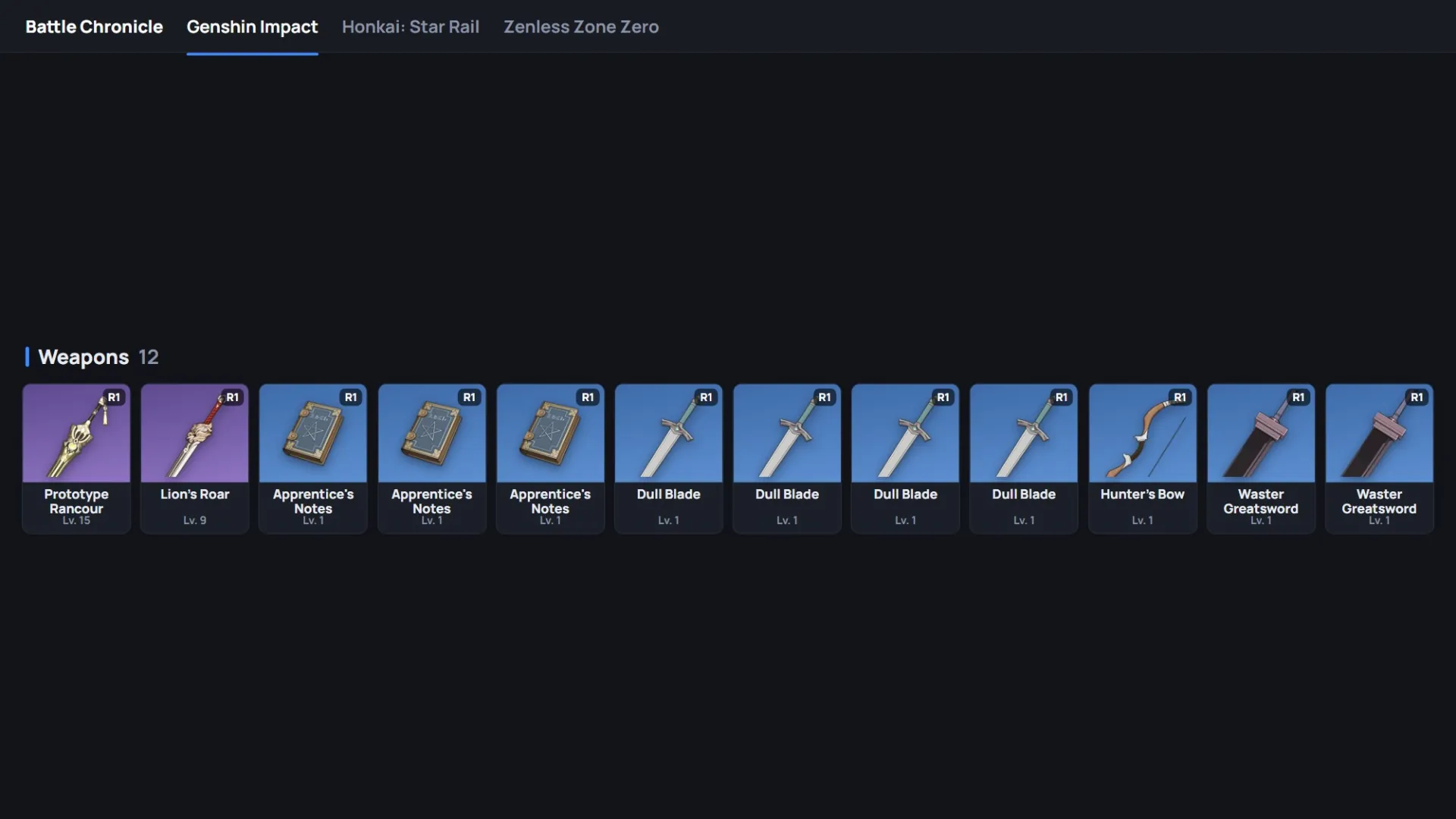Click the Lv. 15 level text
Viewport: 1456px width, 819px height.
(77, 520)
